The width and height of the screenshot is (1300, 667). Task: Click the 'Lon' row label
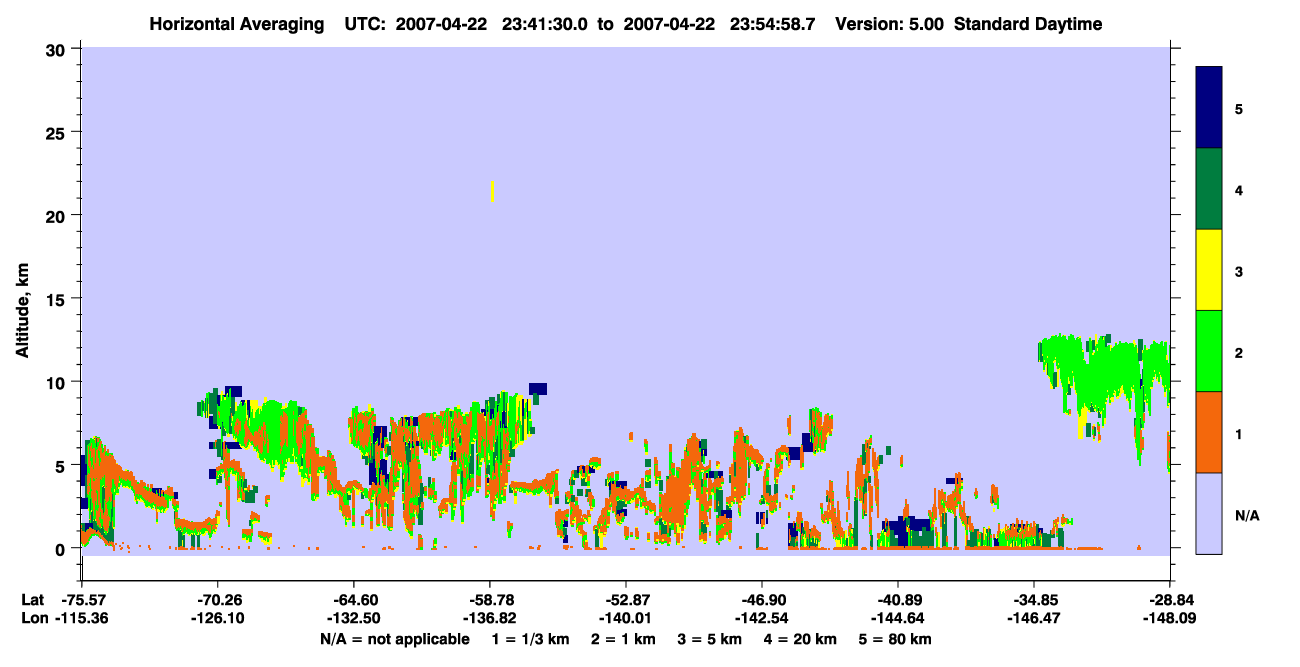pyautogui.click(x=33, y=619)
